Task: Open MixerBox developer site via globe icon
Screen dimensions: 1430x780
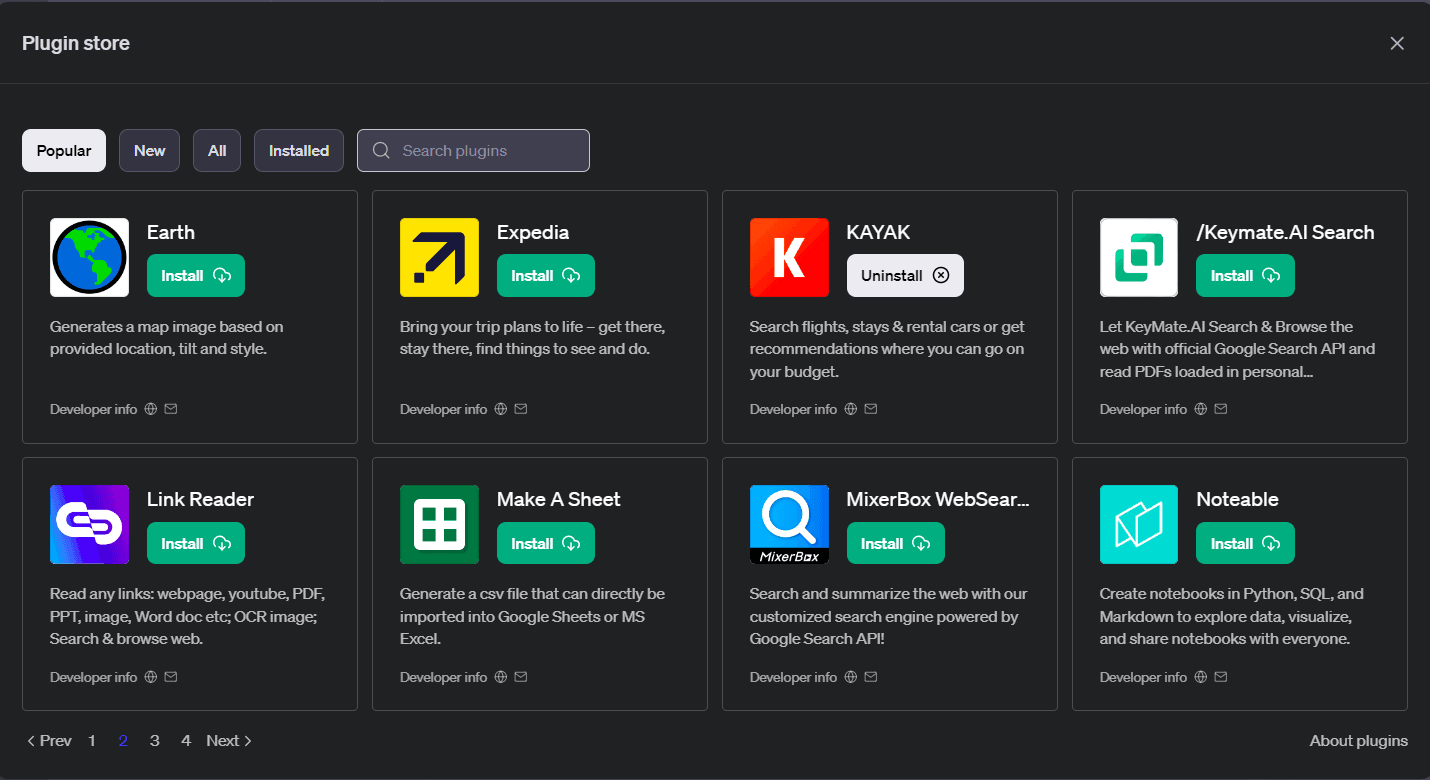Action: (849, 676)
